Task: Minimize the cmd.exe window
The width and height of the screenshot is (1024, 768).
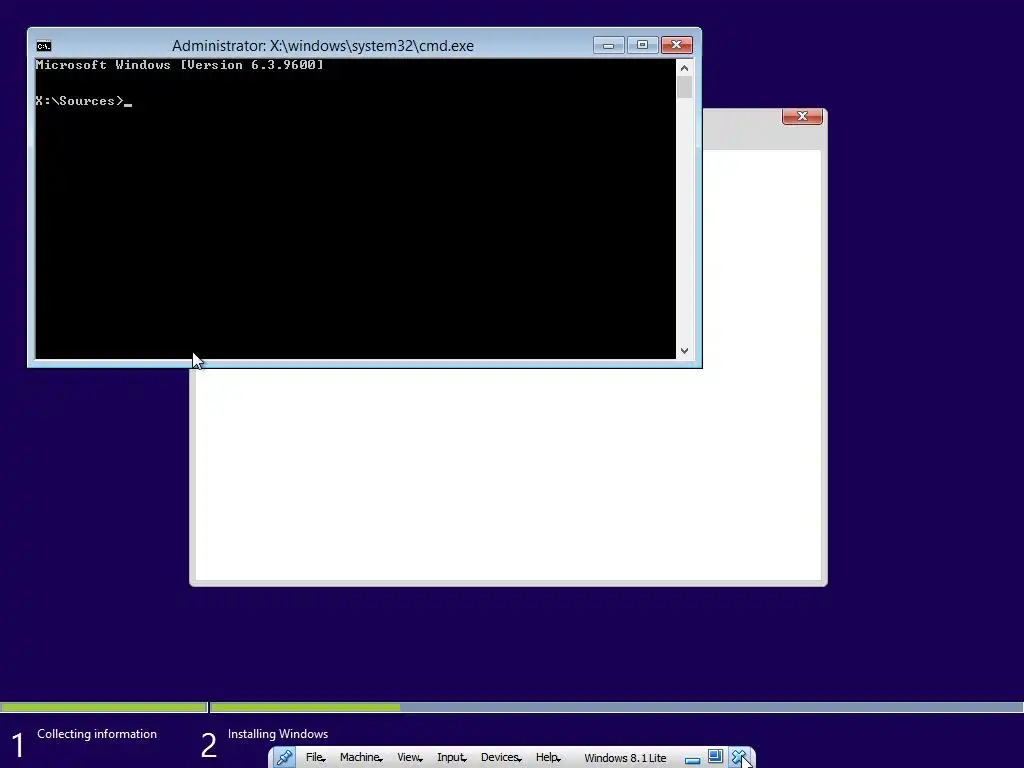Action: (608, 45)
